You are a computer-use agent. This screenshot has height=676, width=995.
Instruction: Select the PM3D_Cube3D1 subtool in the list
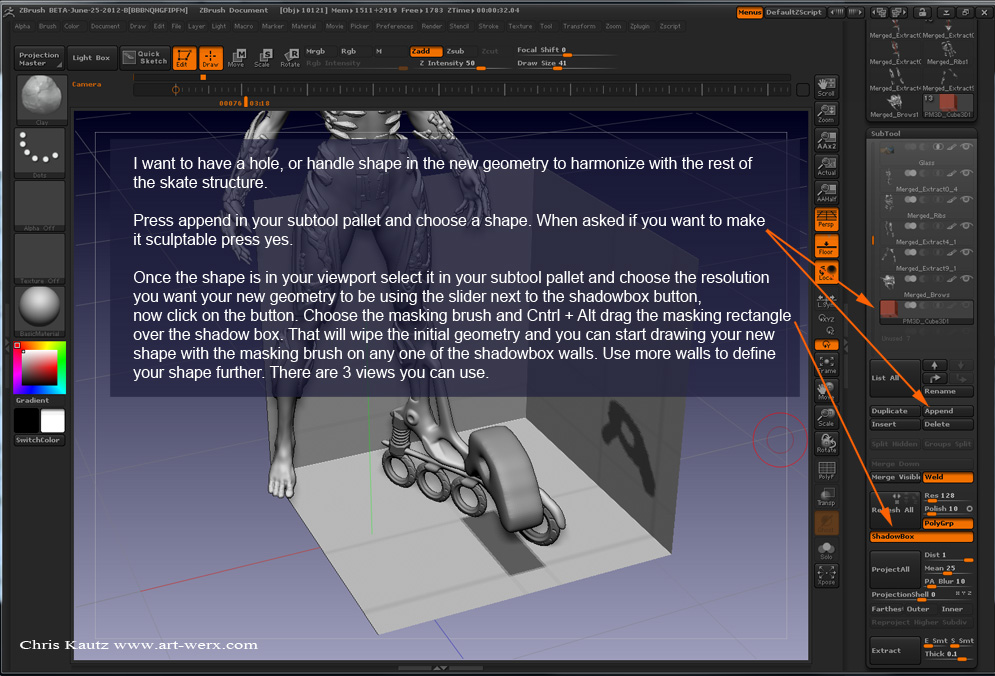[x=926, y=312]
